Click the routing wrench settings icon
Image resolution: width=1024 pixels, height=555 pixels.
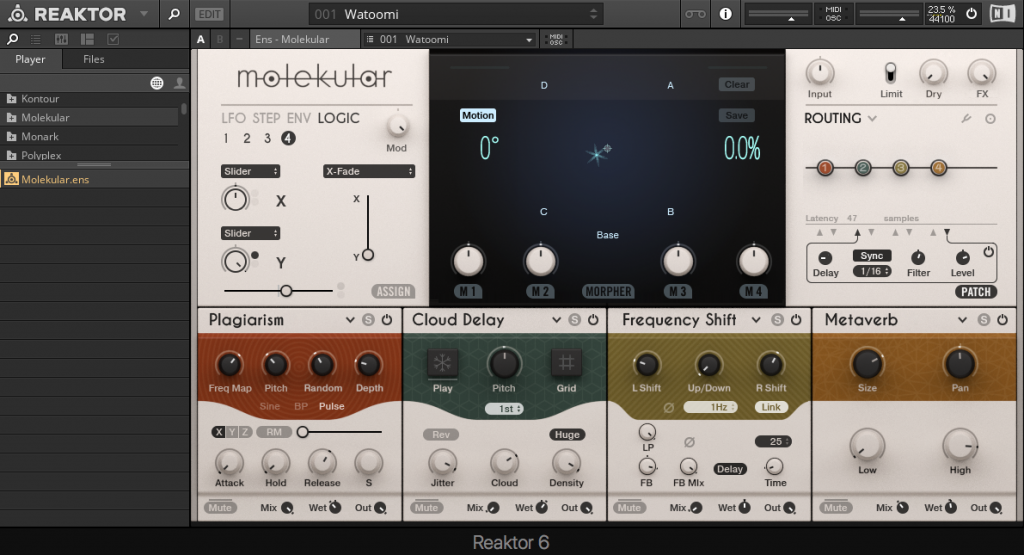(966, 118)
